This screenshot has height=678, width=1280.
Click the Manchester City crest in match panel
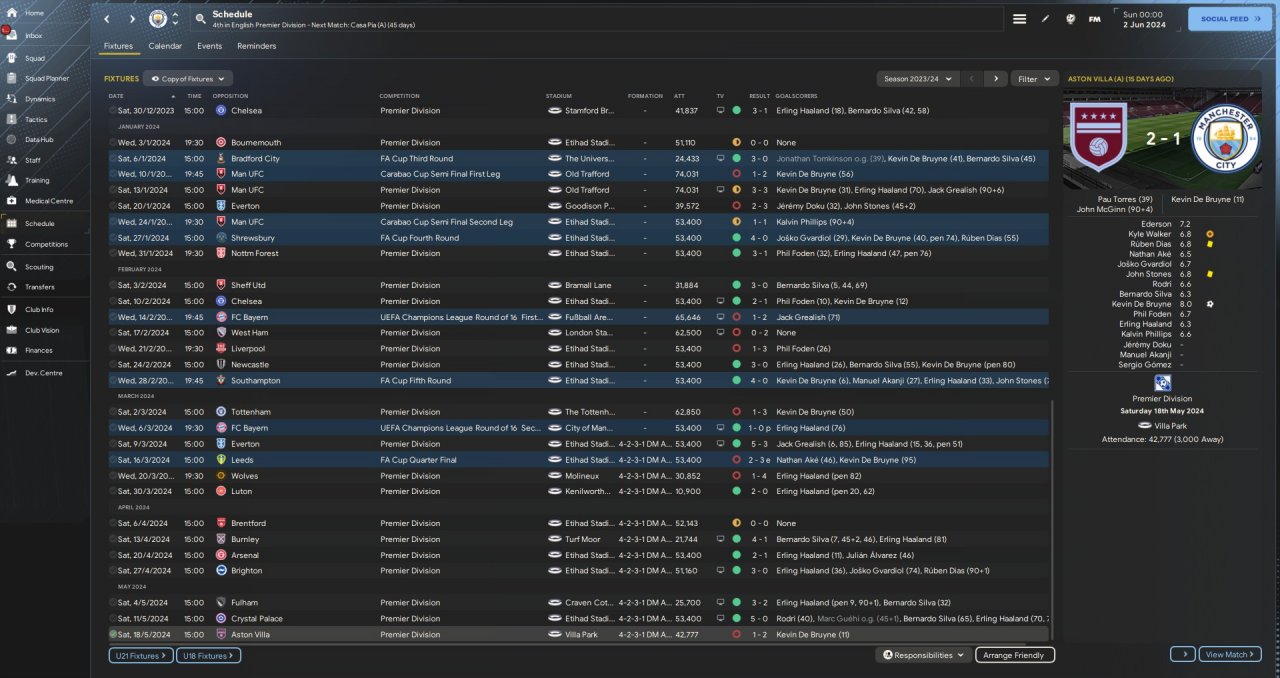pos(1224,138)
